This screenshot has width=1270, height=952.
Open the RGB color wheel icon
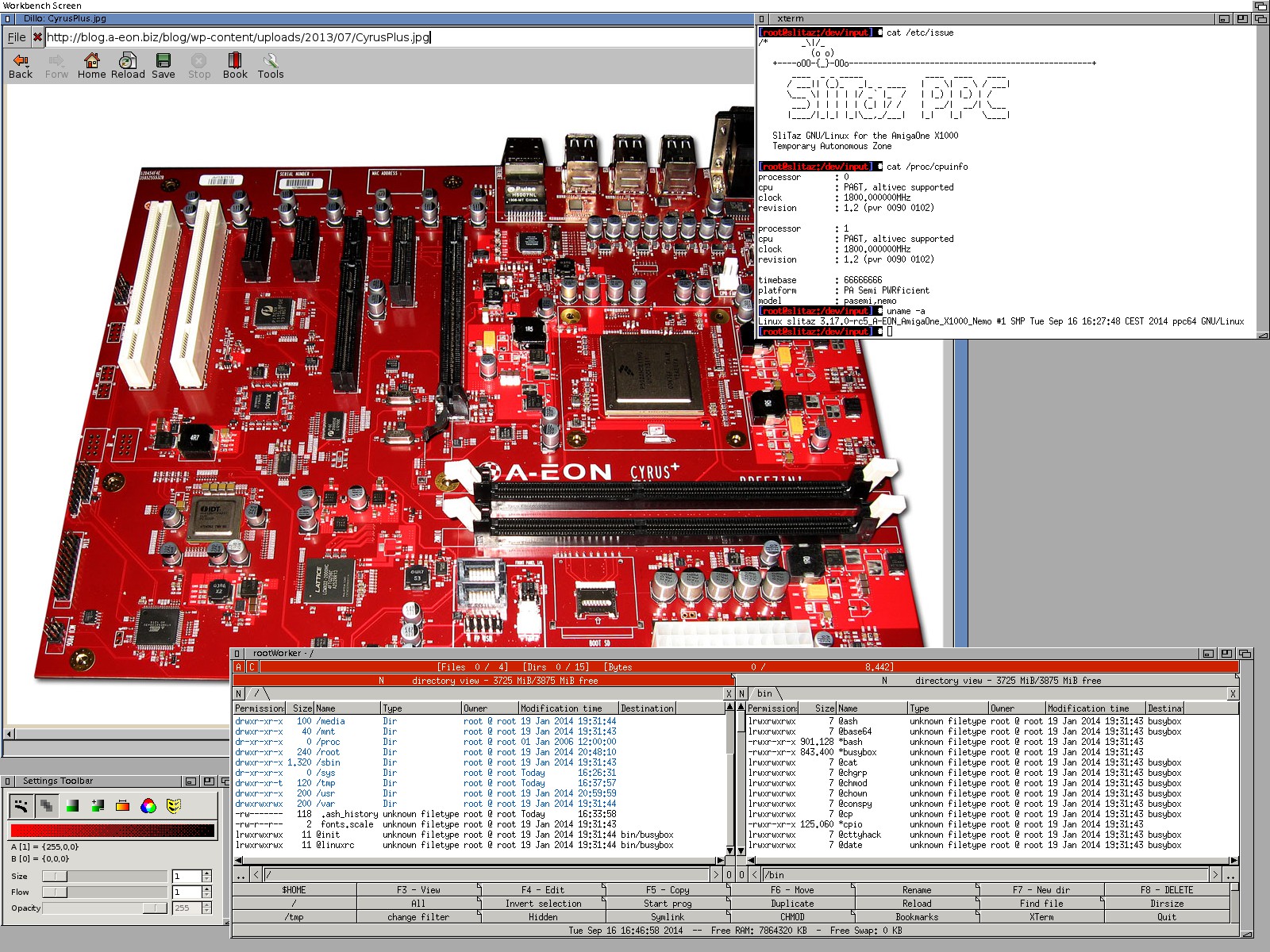point(148,807)
